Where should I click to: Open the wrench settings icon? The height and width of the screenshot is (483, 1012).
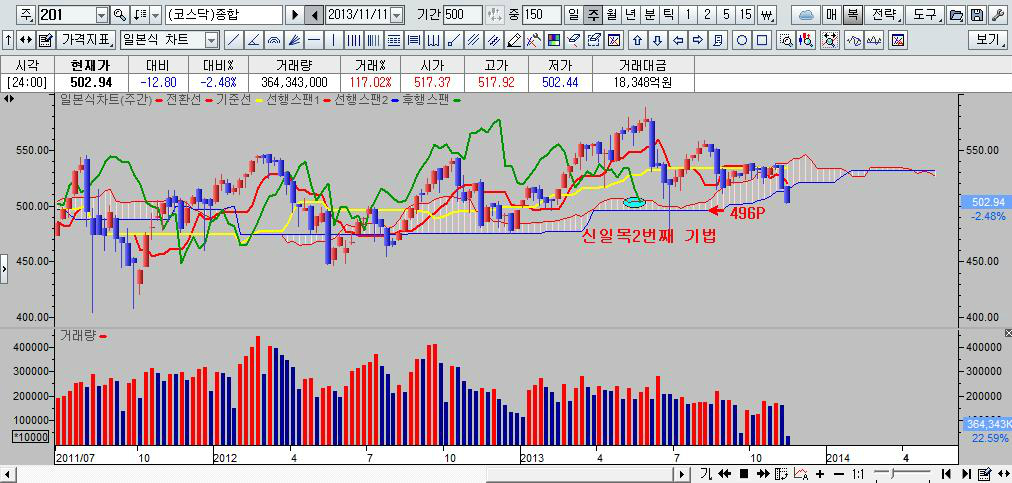click(x=996, y=15)
